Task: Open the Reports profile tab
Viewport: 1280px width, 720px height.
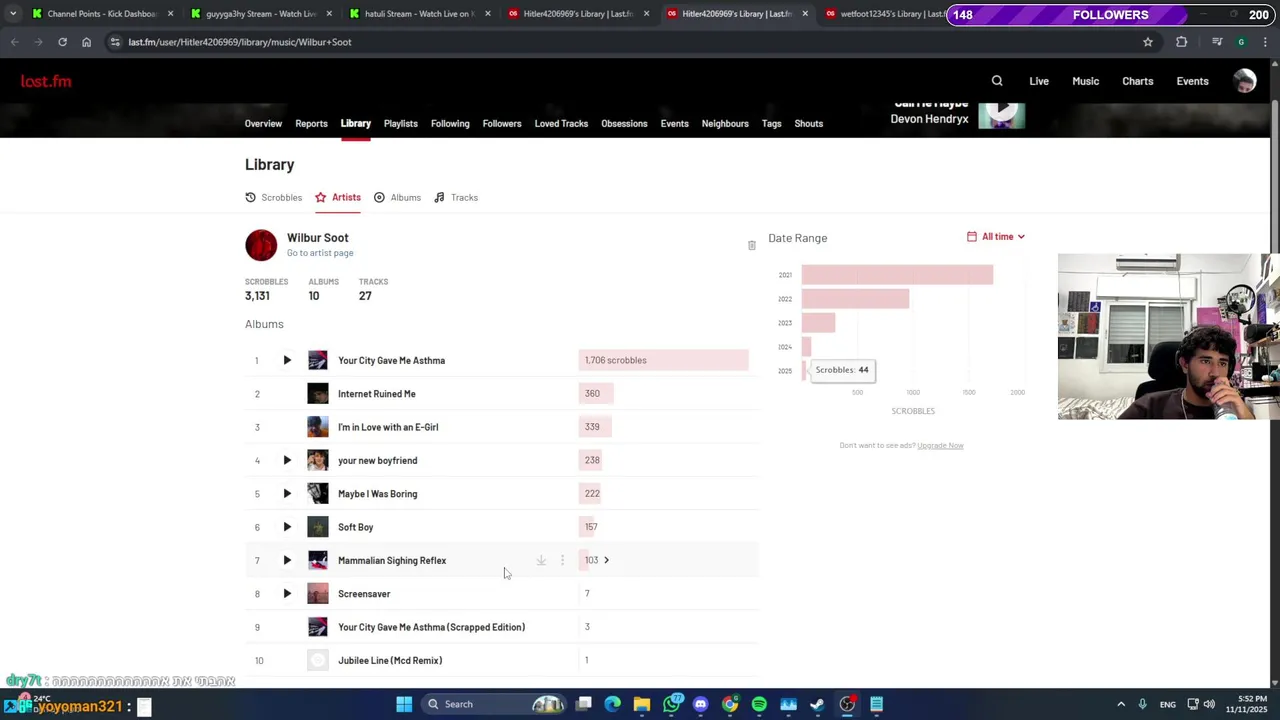Action: [311, 123]
